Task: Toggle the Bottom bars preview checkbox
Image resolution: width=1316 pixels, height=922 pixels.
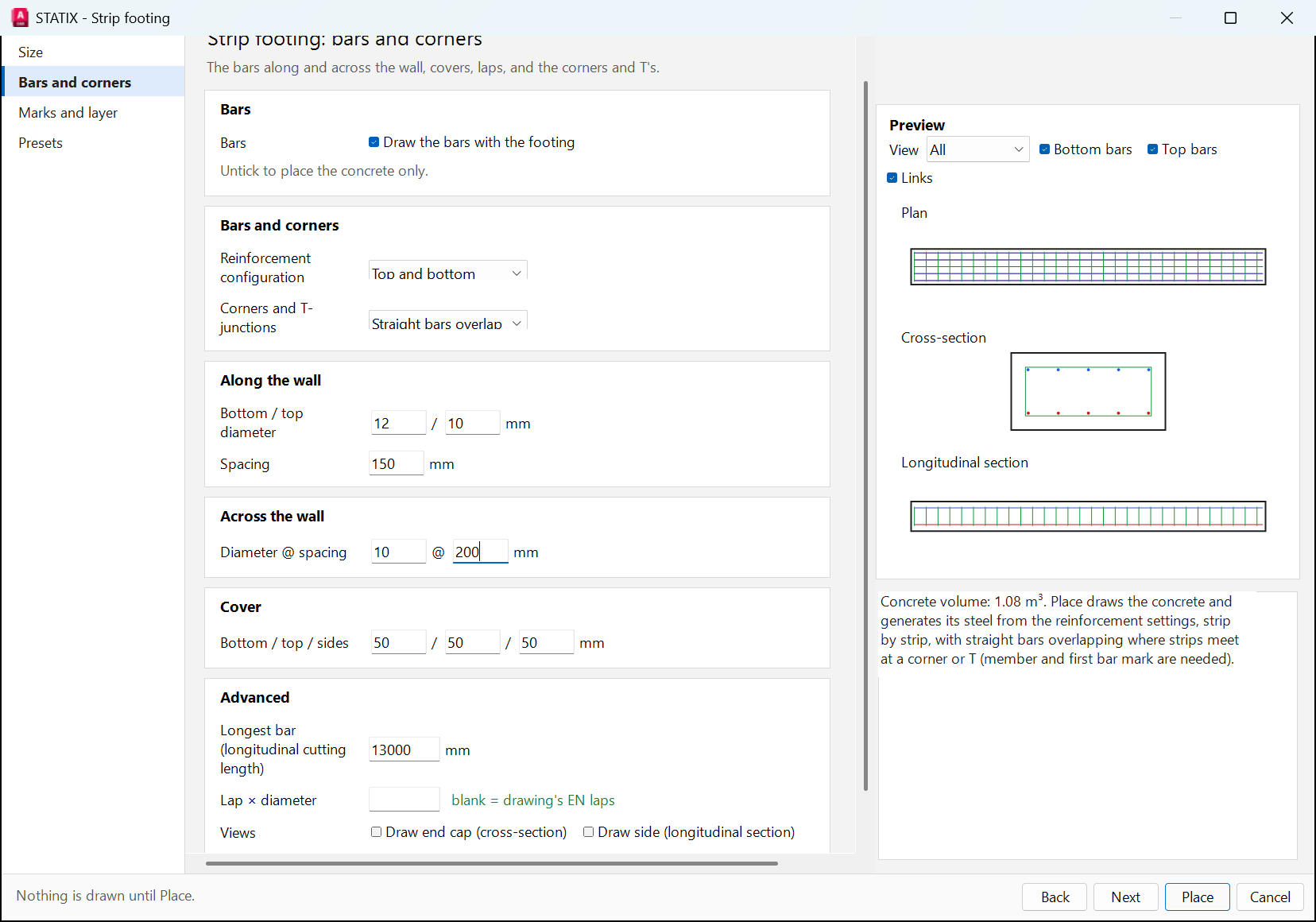Action: click(x=1086, y=149)
